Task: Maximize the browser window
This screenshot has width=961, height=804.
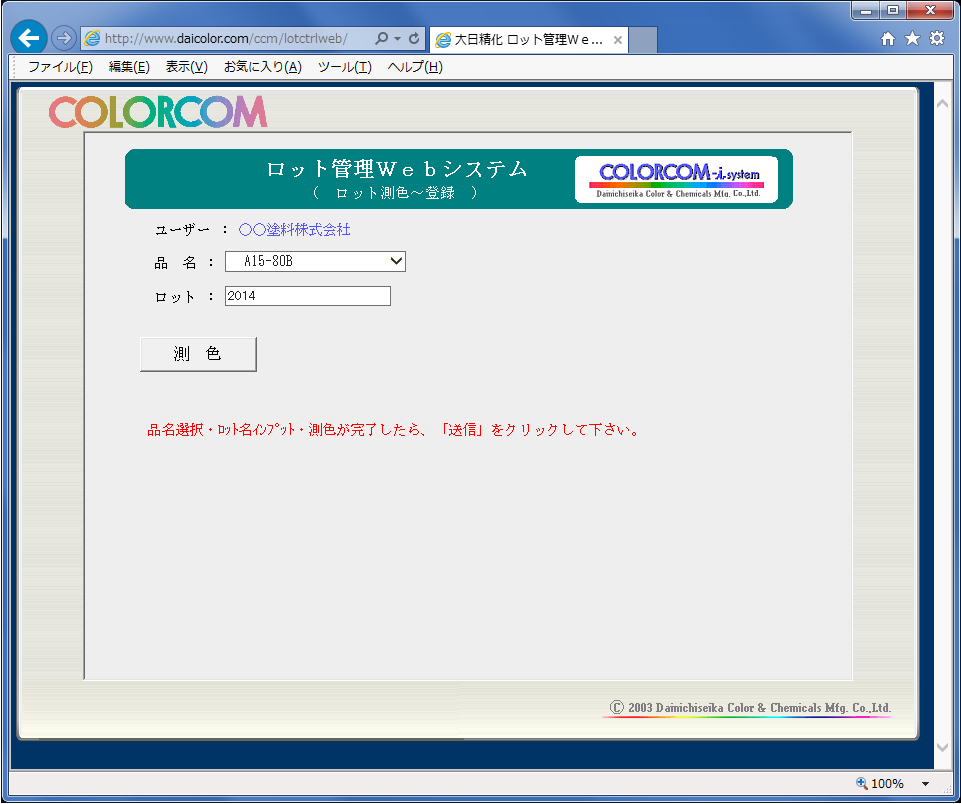Action: [893, 10]
